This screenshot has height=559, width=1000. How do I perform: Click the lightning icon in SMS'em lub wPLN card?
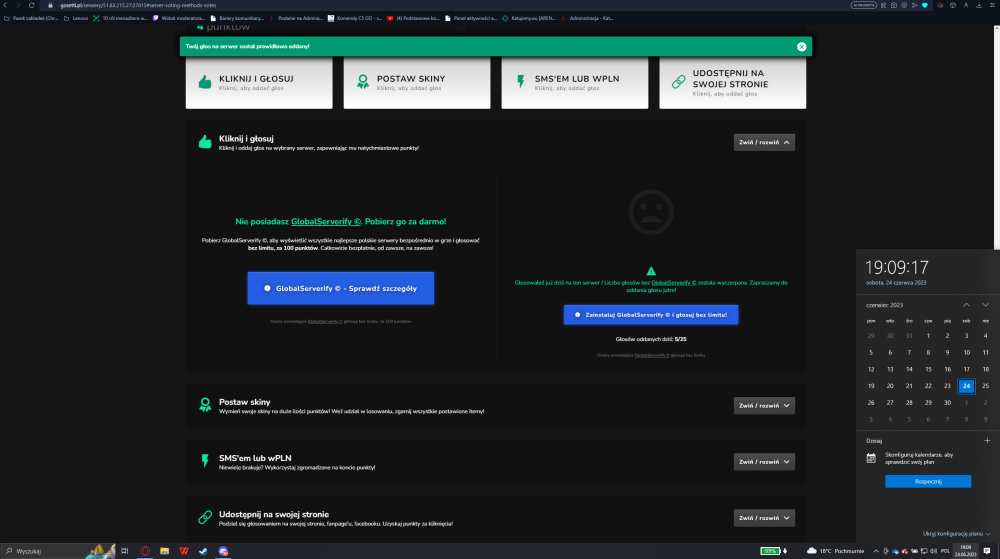tap(520, 82)
